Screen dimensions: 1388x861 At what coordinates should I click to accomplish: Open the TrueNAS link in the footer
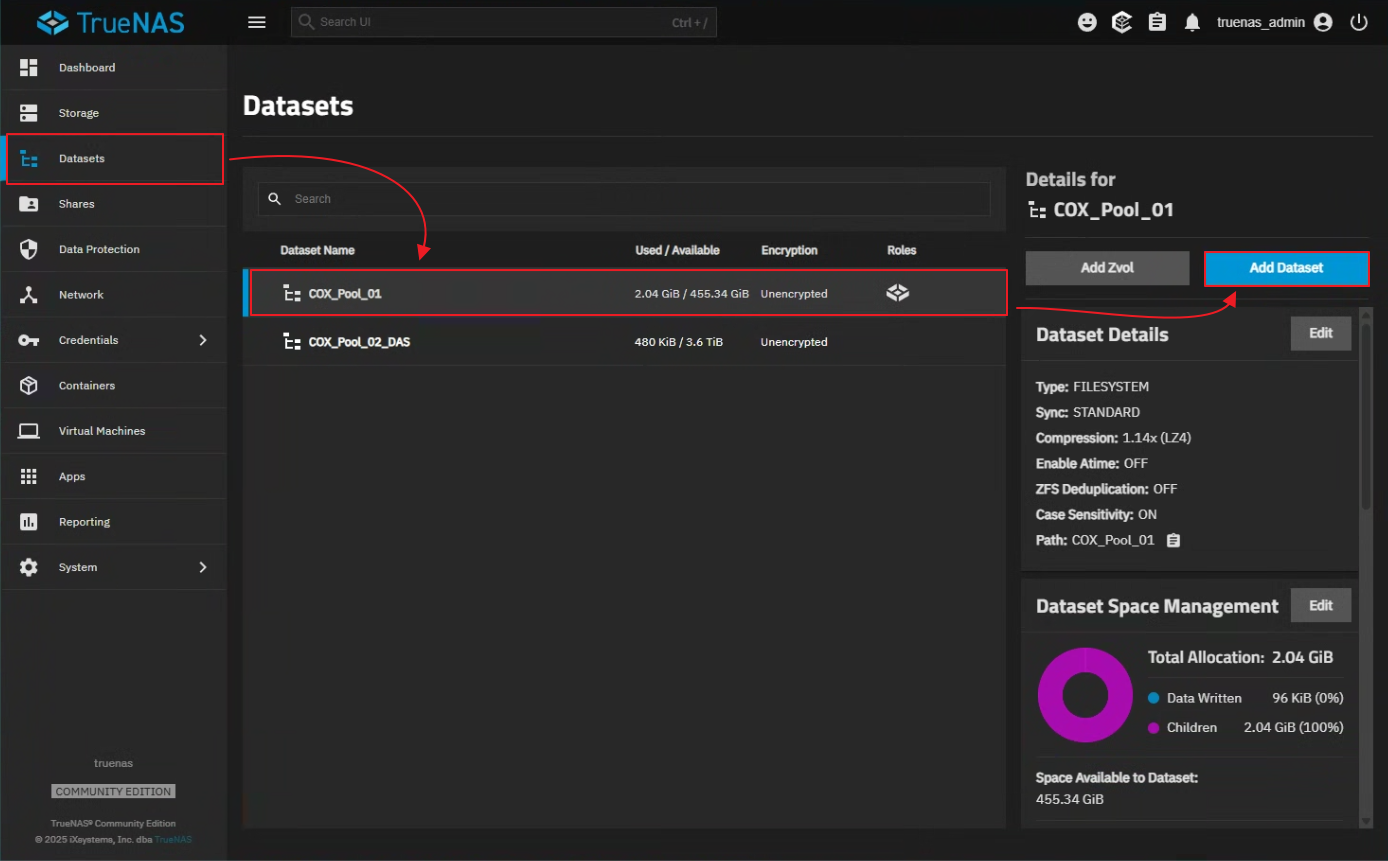(173, 839)
